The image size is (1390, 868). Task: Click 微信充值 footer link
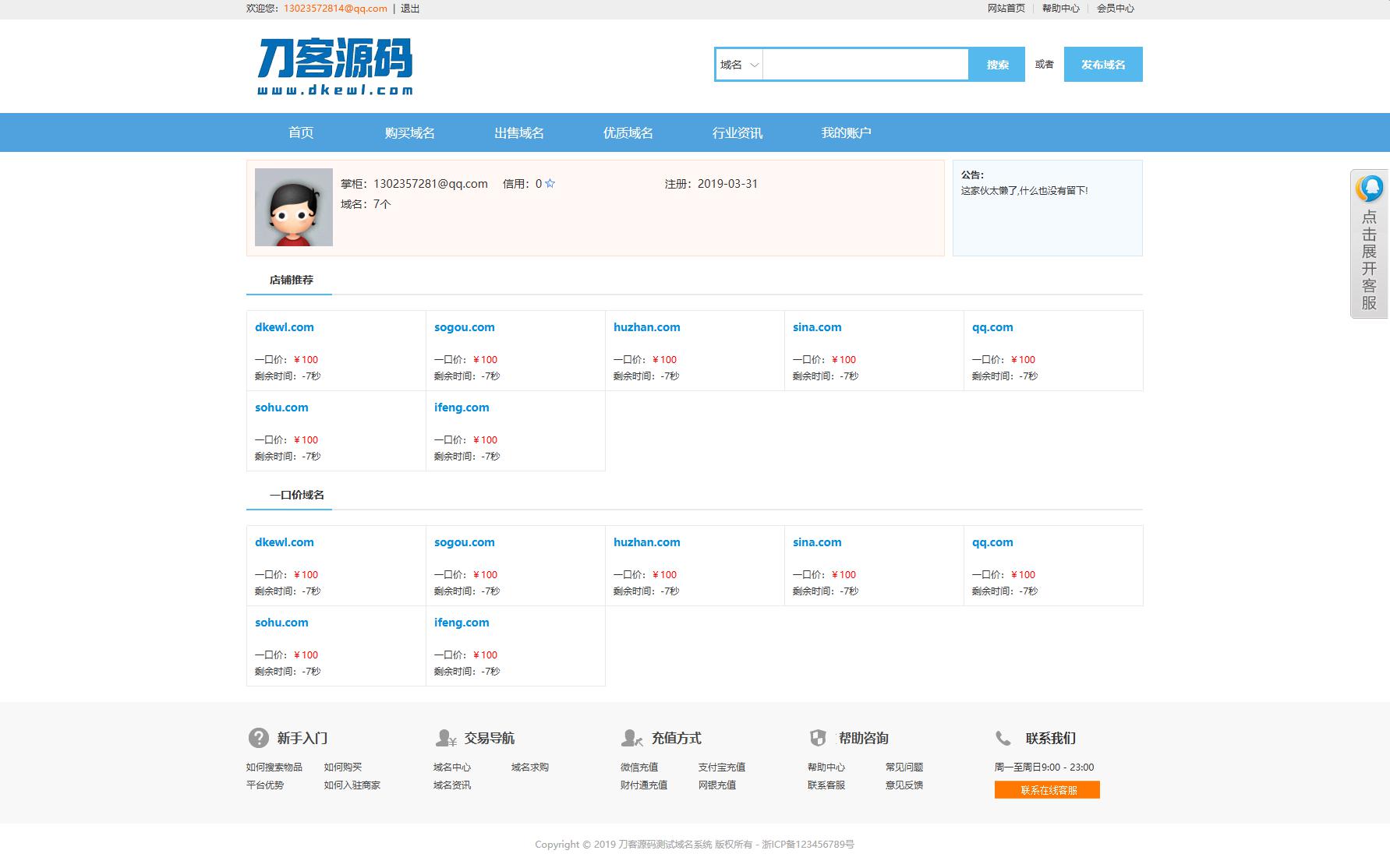tap(639, 767)
